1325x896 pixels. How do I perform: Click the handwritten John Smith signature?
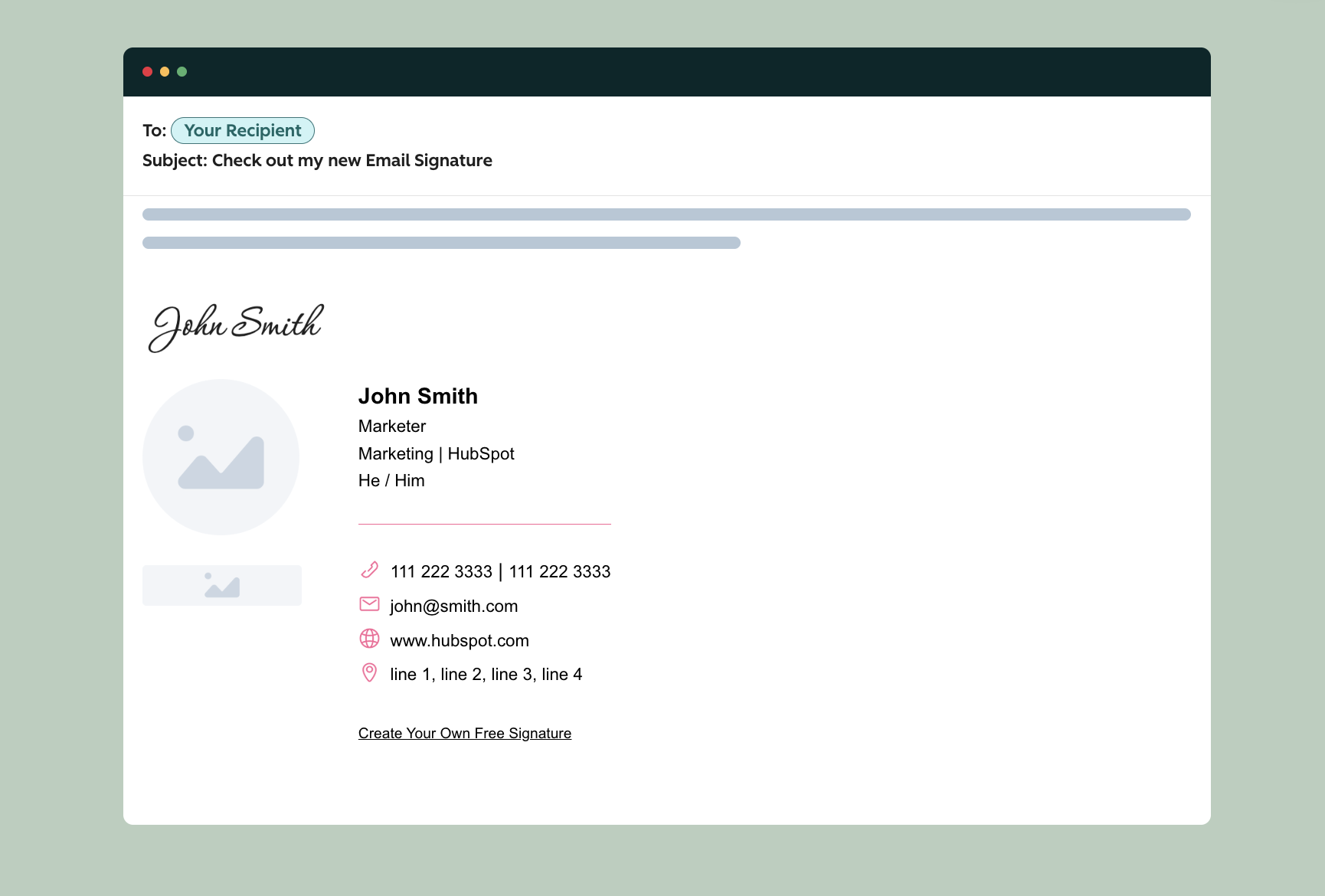pos(236,327)
